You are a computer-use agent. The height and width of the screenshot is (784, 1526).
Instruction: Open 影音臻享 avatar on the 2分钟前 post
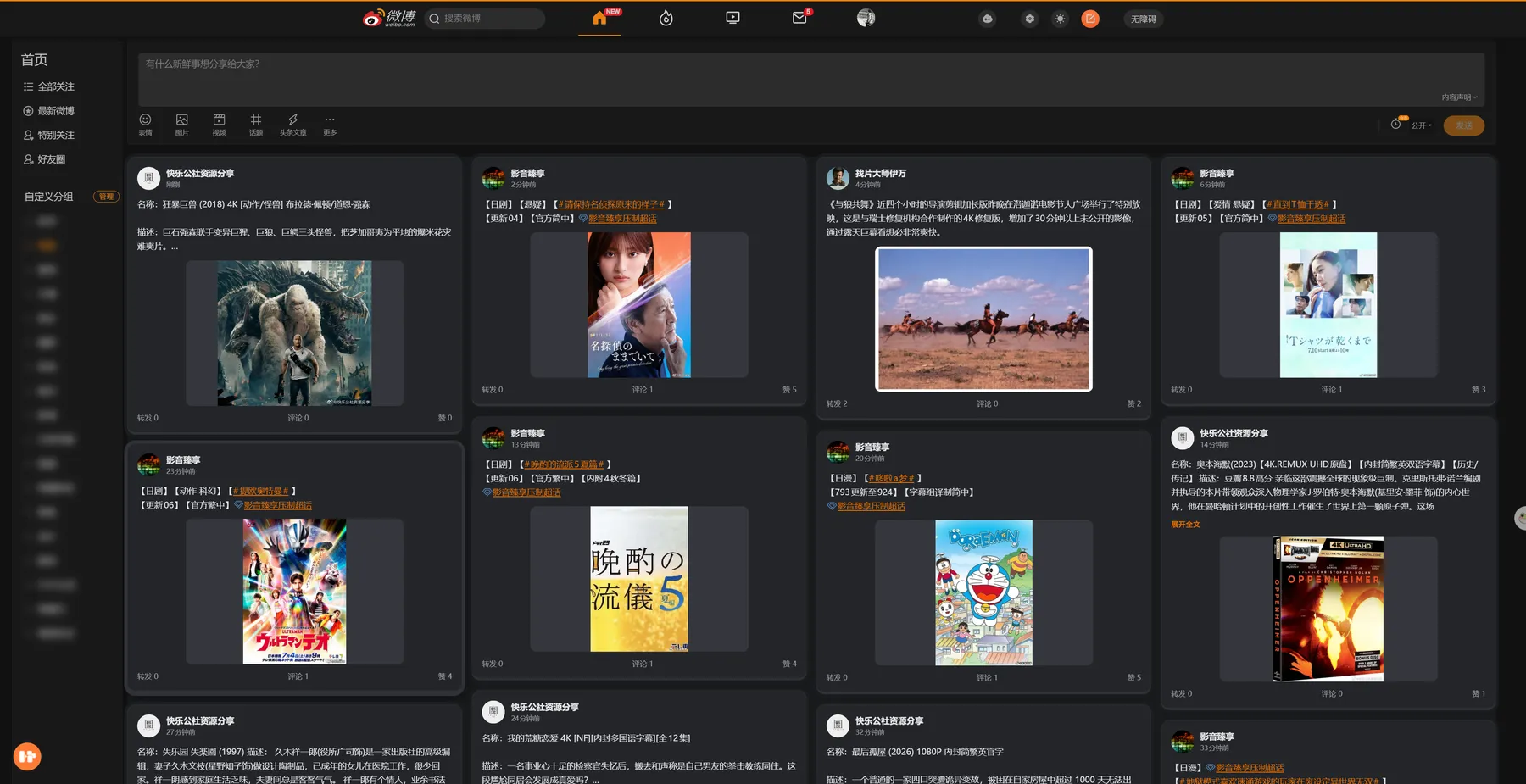[x=493, y=177]
